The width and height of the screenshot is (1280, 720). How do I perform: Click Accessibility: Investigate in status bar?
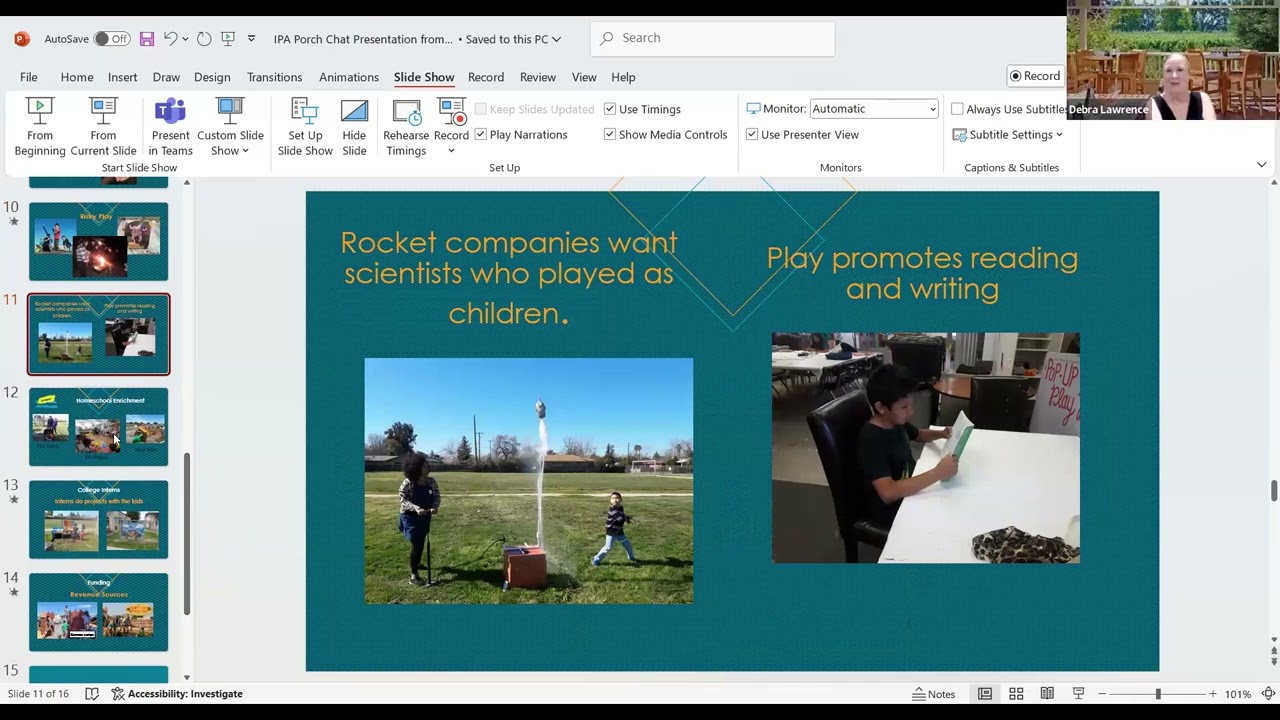(x=177, y=694)
